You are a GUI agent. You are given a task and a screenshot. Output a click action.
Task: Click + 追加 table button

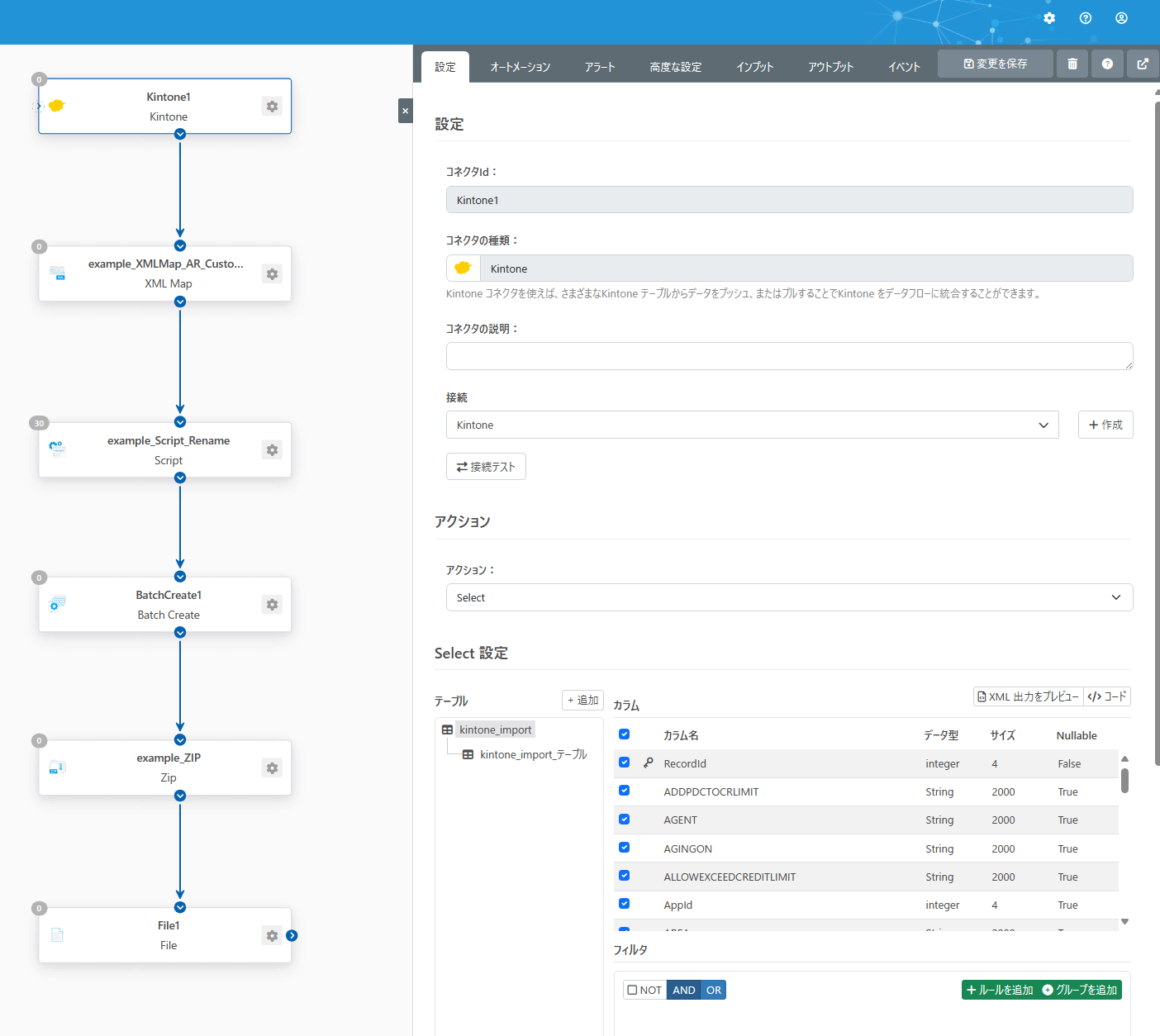point(582,700)
